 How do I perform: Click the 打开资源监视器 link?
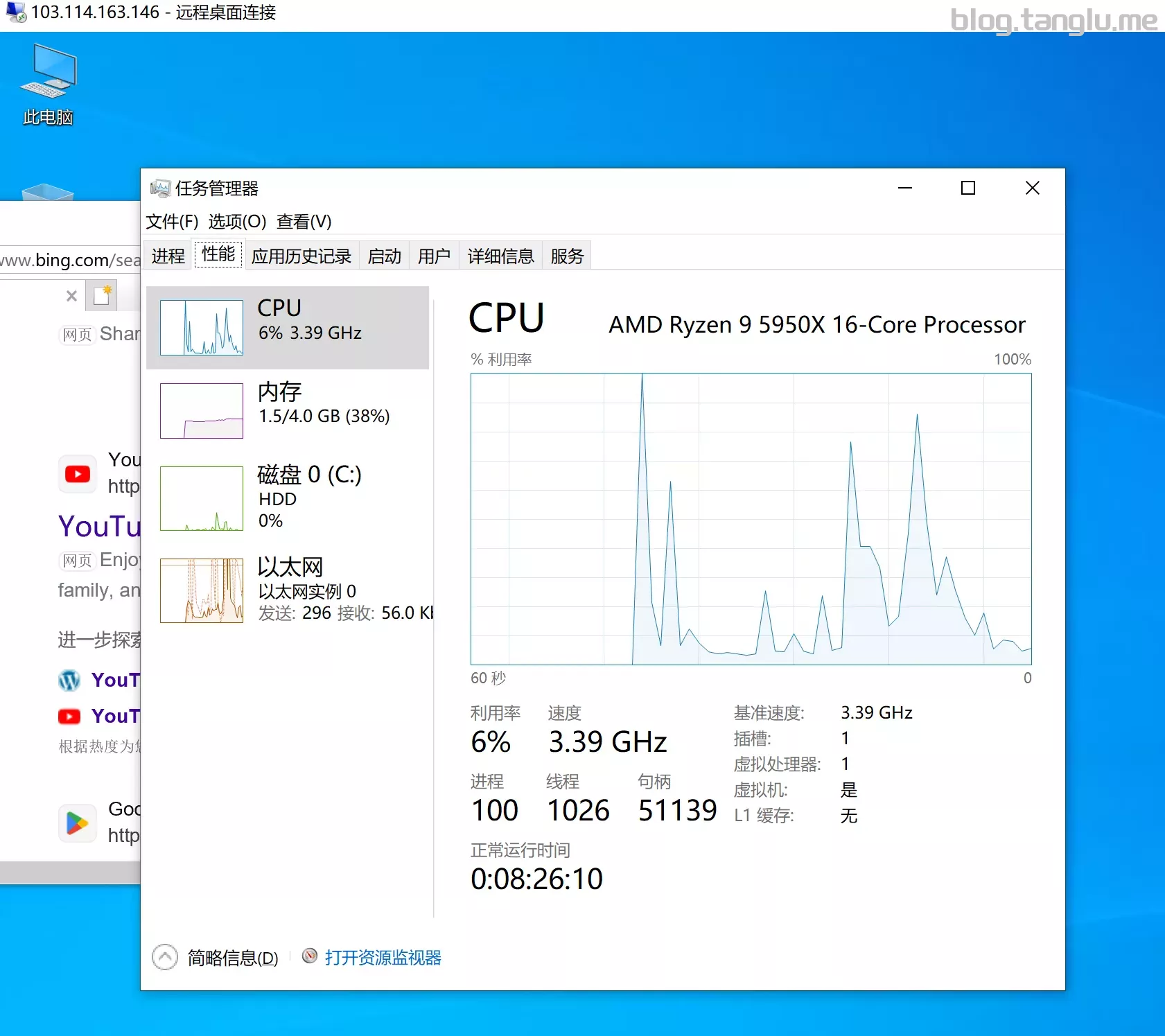click(x=383, y=958)
